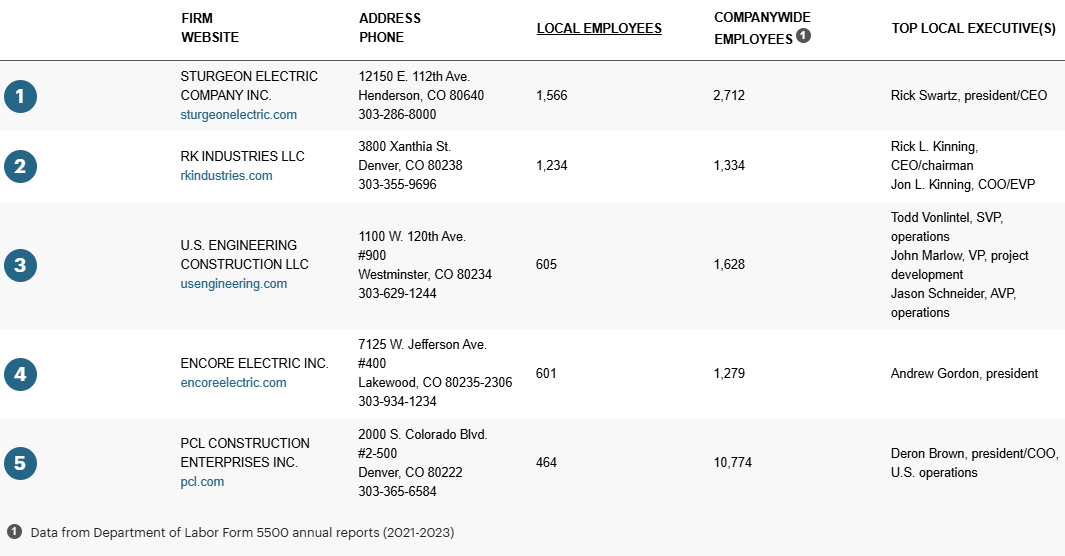The width and height of the screenshot is (1065, 556).
Task: Click the rank 4 circle badge
Action: pyautogui.click(x=20, y=374)
